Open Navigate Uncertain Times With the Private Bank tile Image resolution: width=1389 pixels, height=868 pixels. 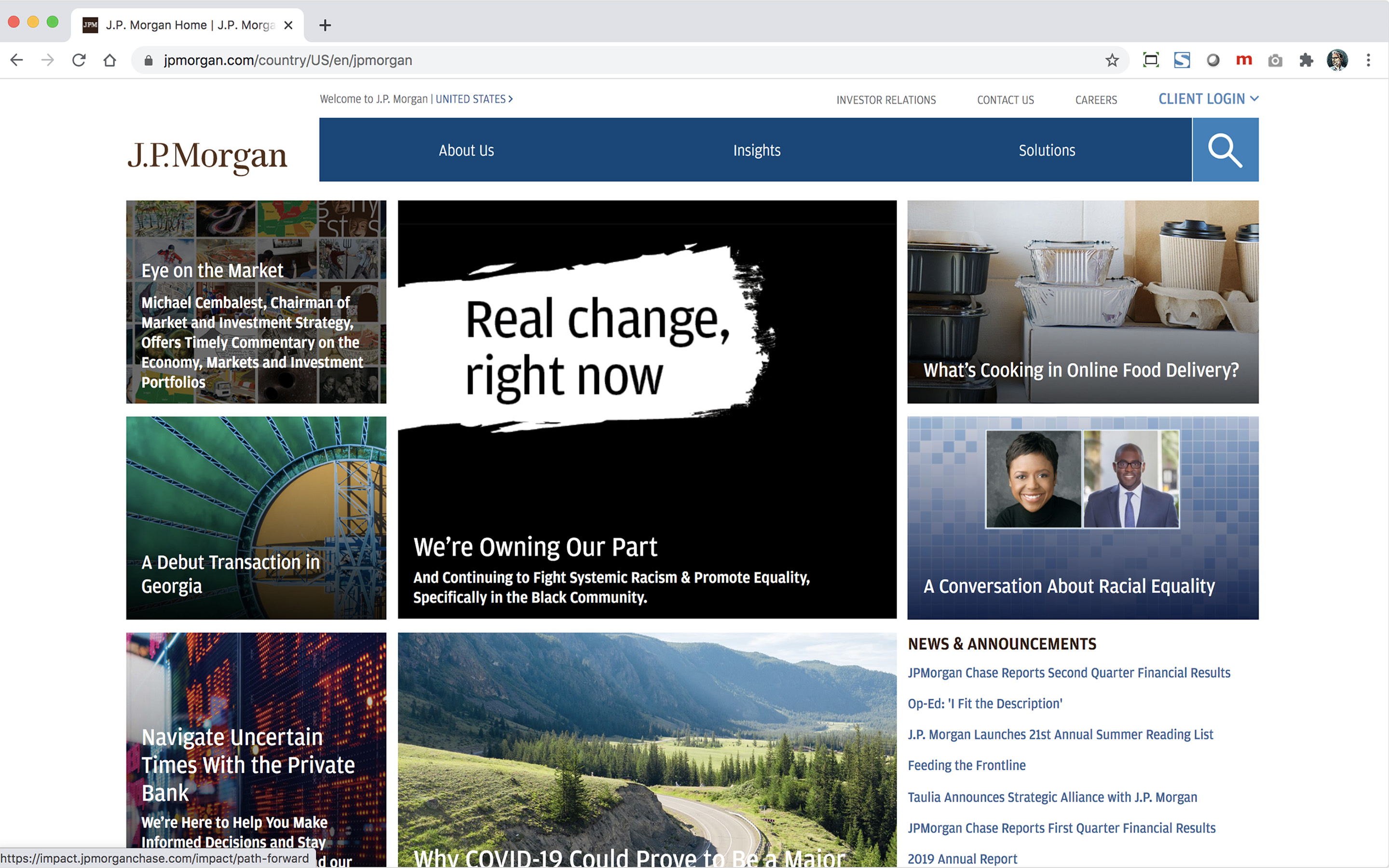click(x=256, y=749)
